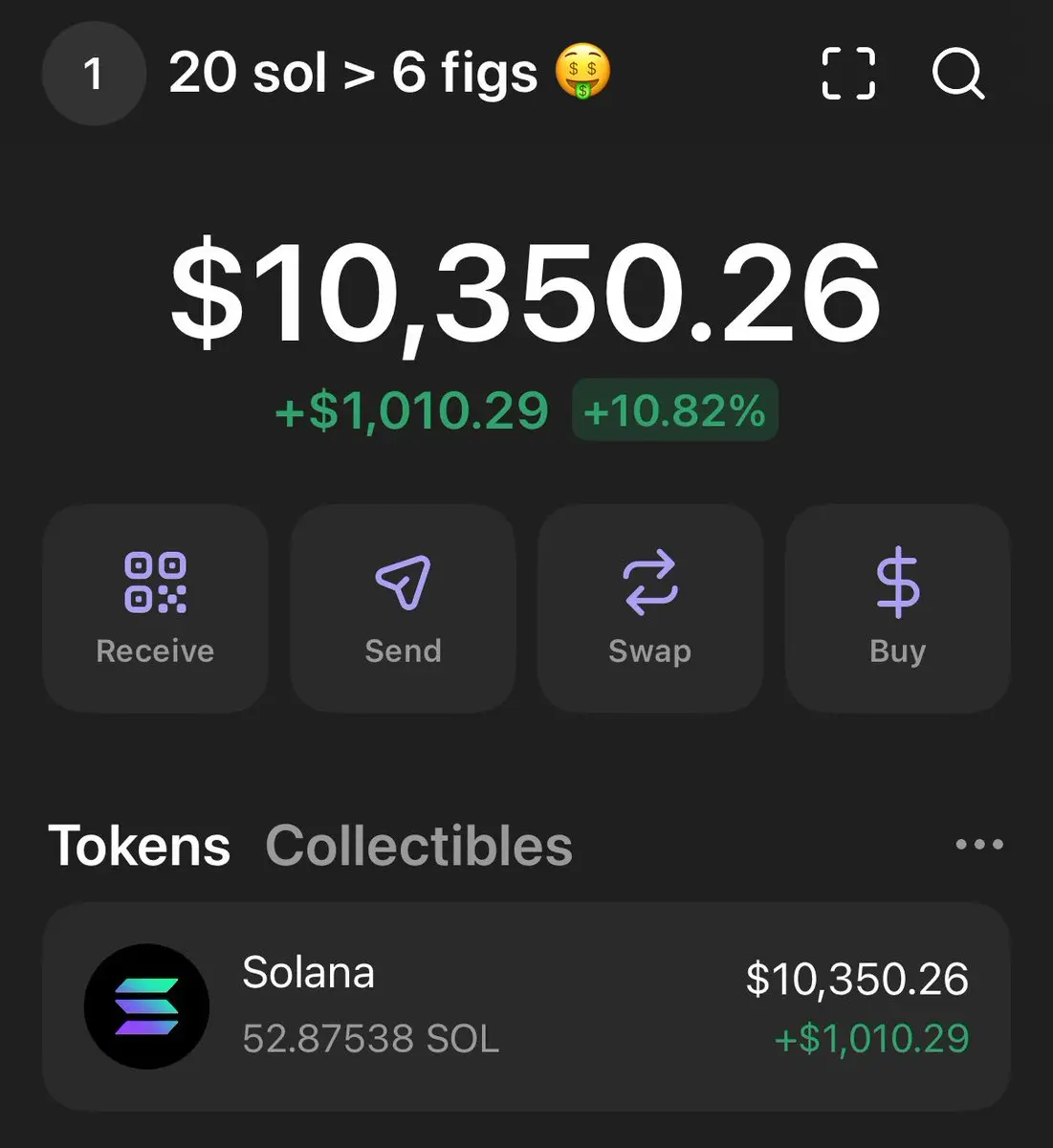1053x1148 pixels.
Task: Open wallet name "20 sol > 6 figs"
Action: pyautogui.click(x=353, y=74)
